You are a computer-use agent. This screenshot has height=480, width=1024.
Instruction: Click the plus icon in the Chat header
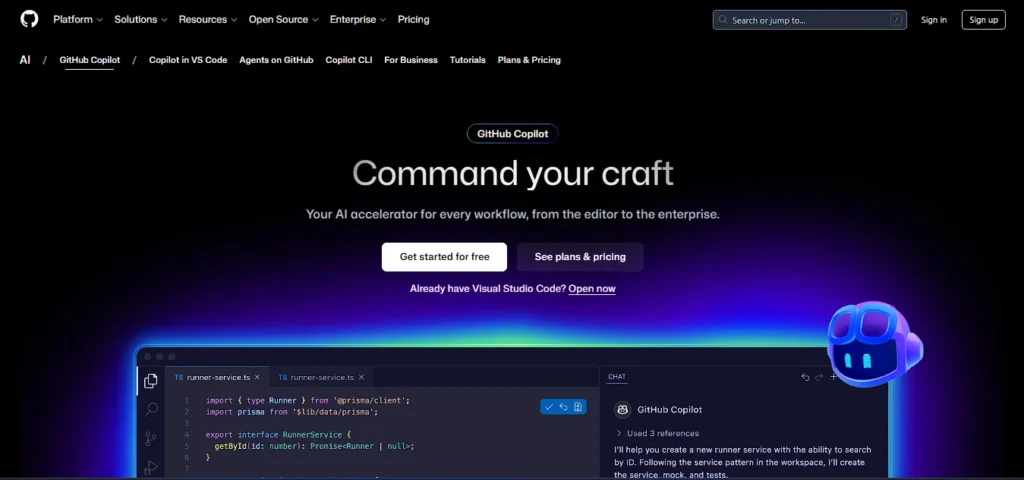coord(833,377)
